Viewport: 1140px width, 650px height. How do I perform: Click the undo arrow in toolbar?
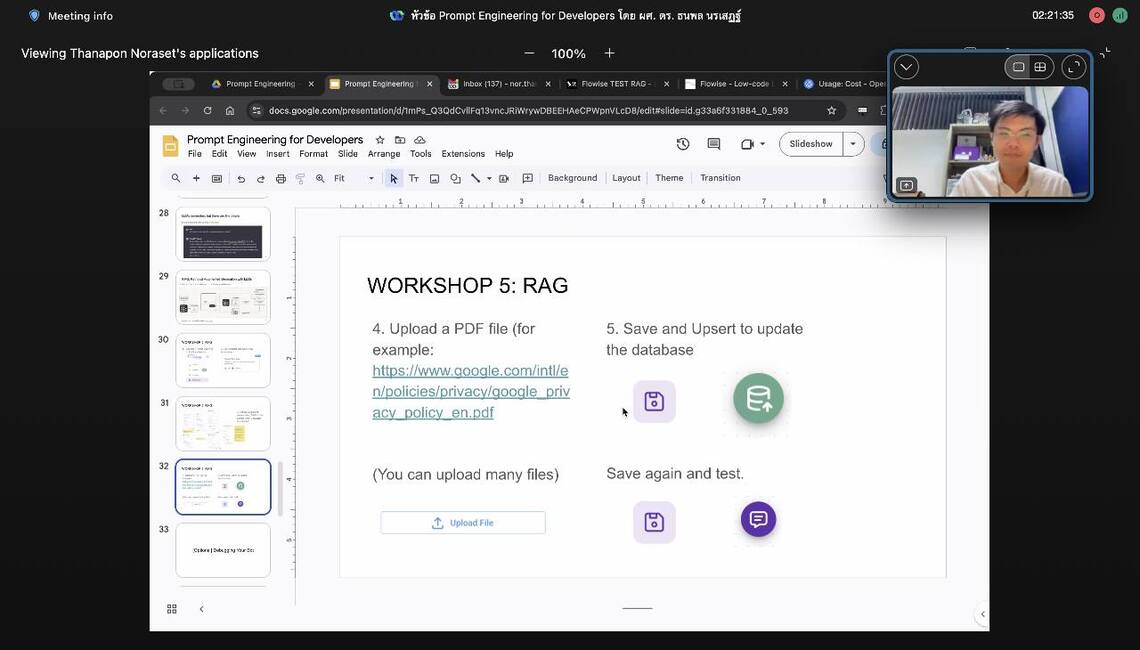click(x=241, y=179)
